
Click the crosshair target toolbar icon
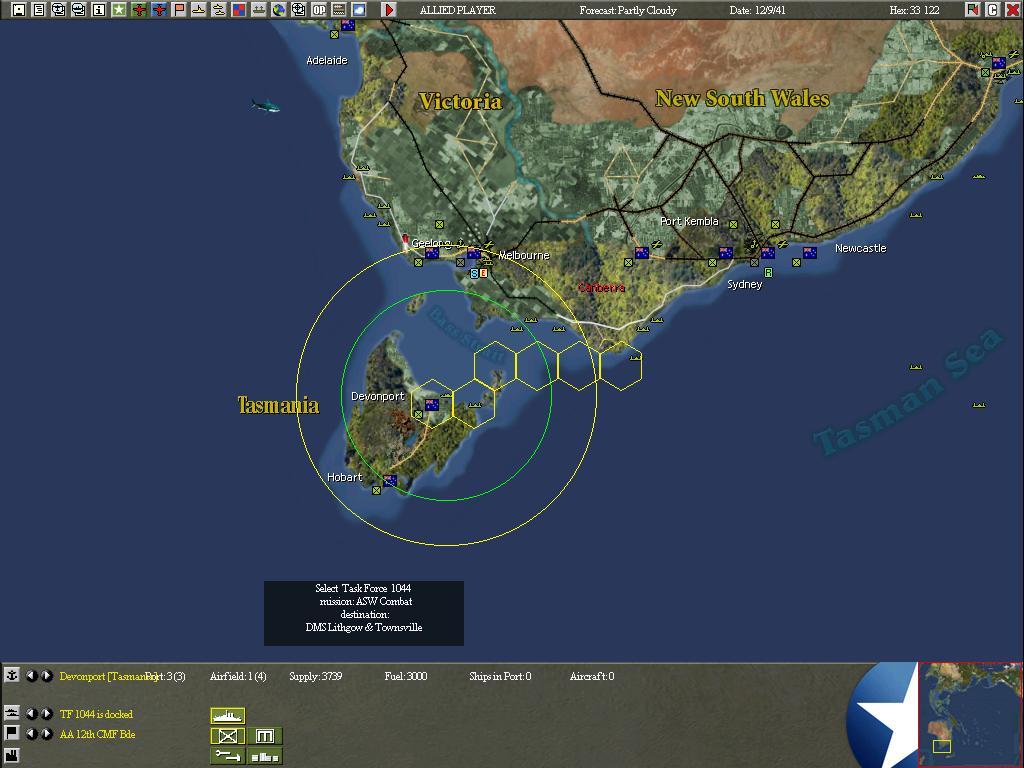coord(298,10)
